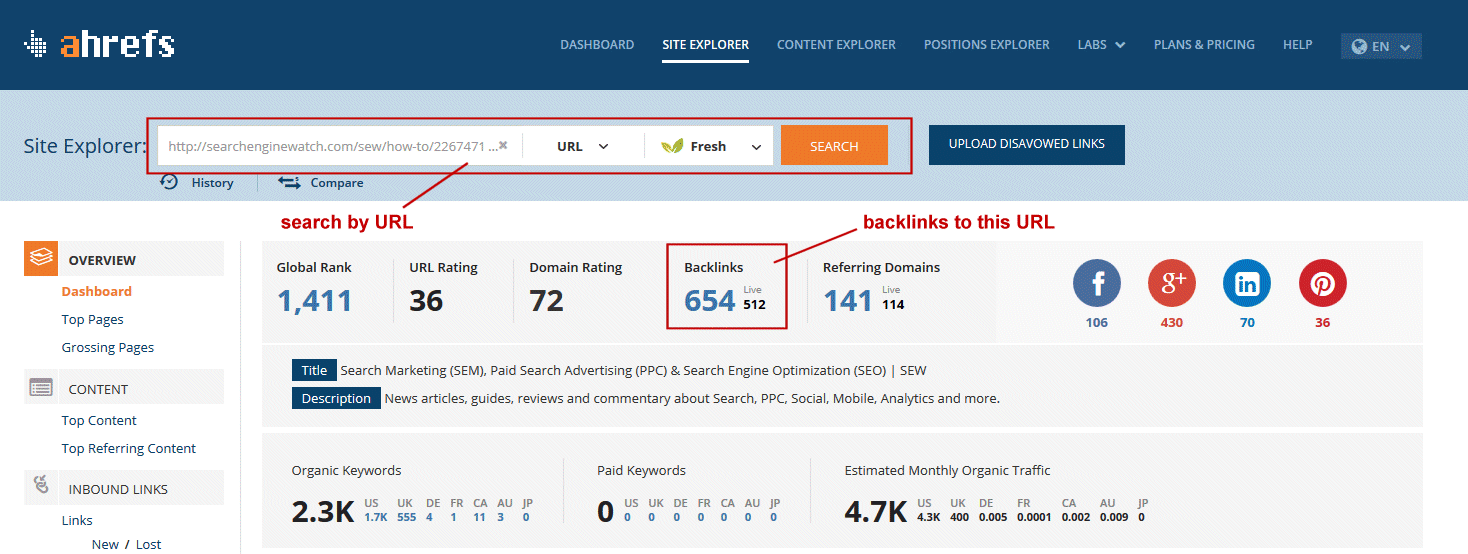
Task: Click the Description label tag
Action: [336, 398]
